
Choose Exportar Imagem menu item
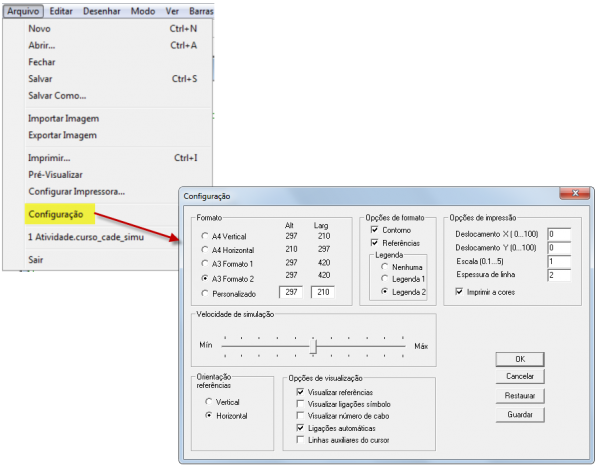pos(62,134)
